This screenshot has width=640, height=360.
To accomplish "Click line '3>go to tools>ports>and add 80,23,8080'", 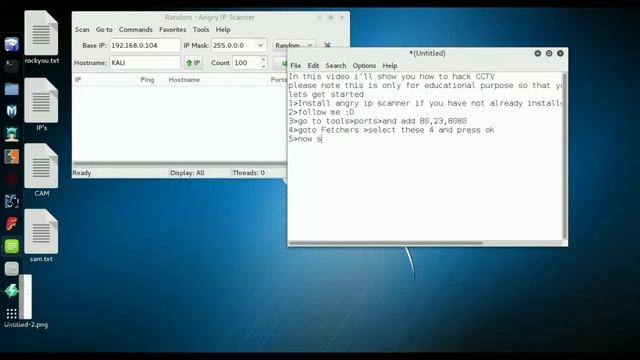I will pyautogui.click(x=378, y=121).
